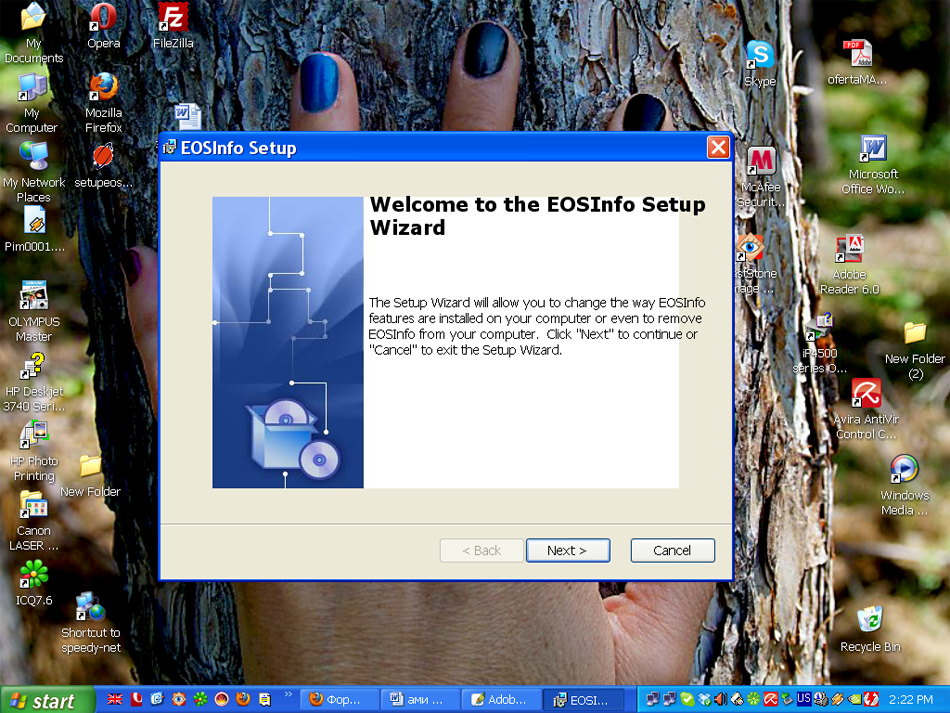Switch to the Adobe taskbar window button
950x713 pixels.
(501, 700)
